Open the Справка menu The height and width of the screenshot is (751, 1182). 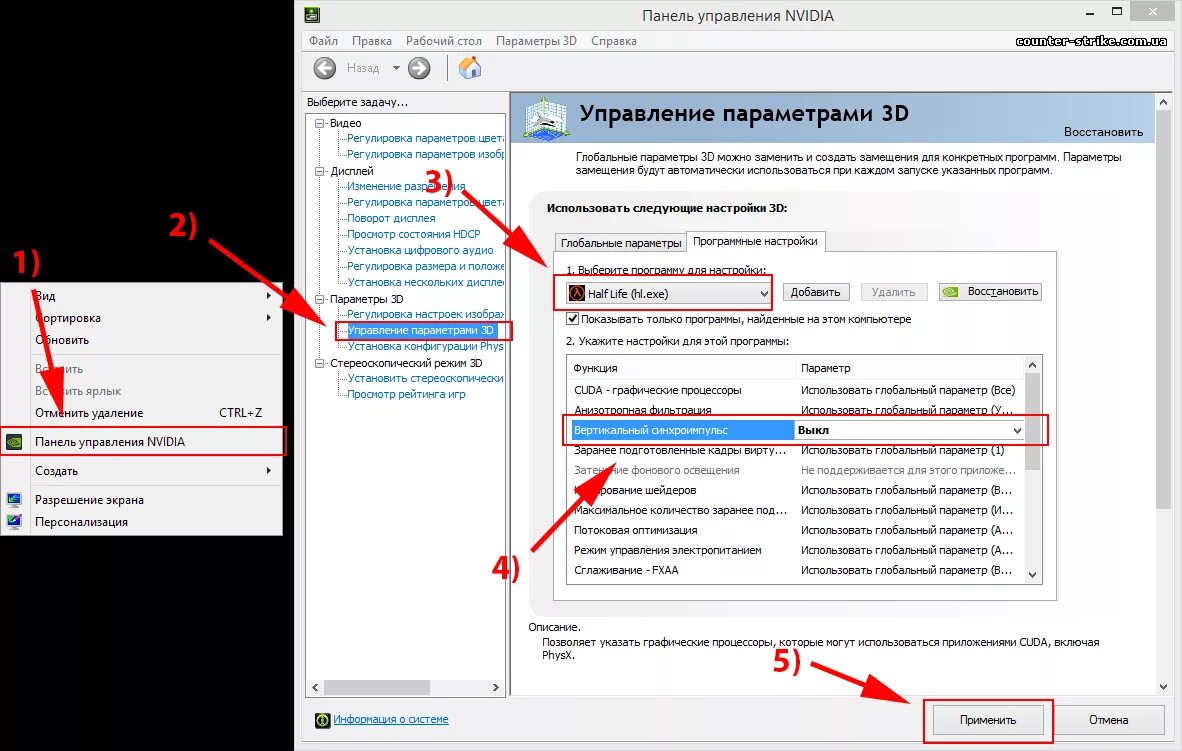click(x=614, y=41)
